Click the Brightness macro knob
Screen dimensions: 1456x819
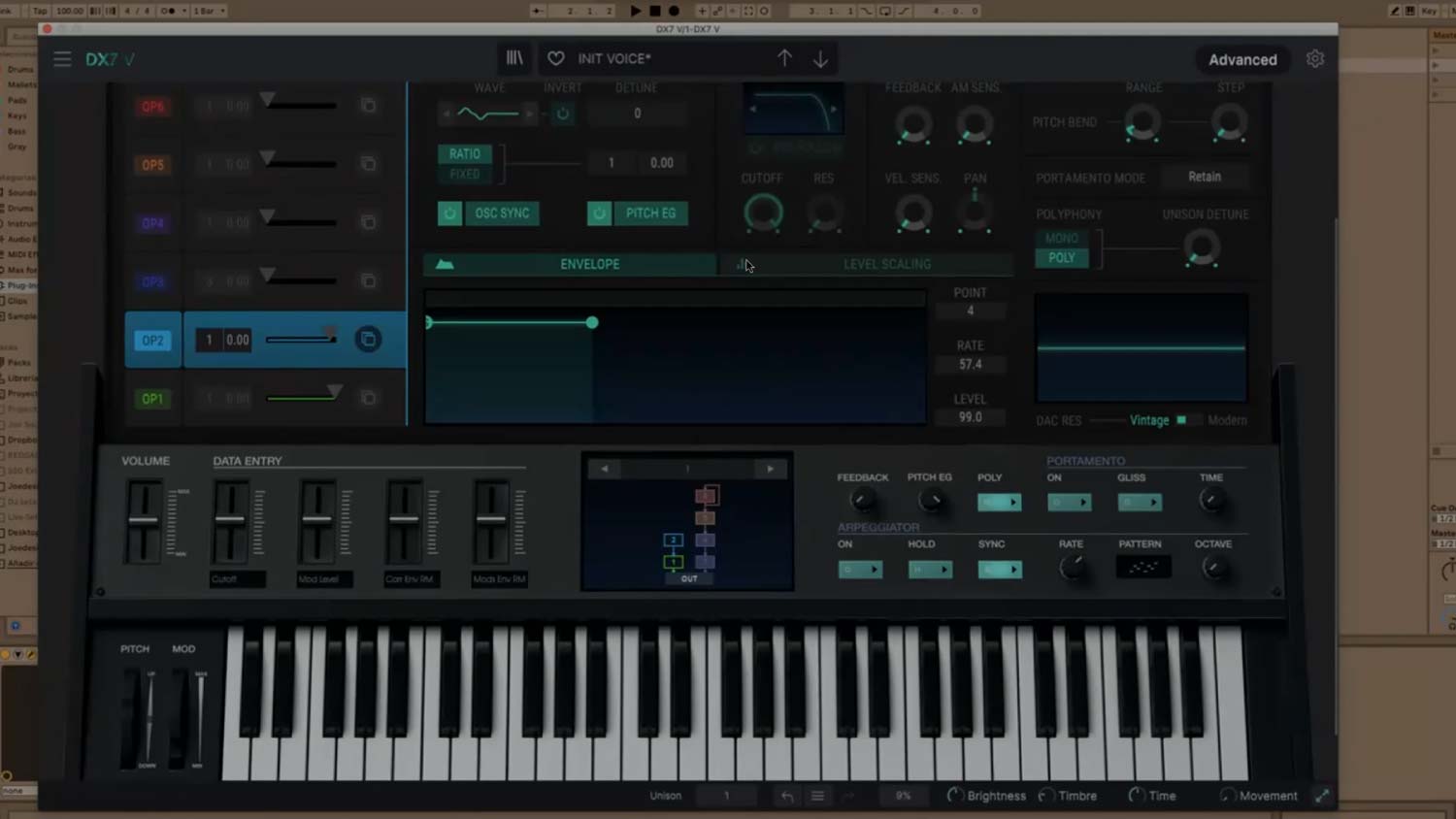955,796
